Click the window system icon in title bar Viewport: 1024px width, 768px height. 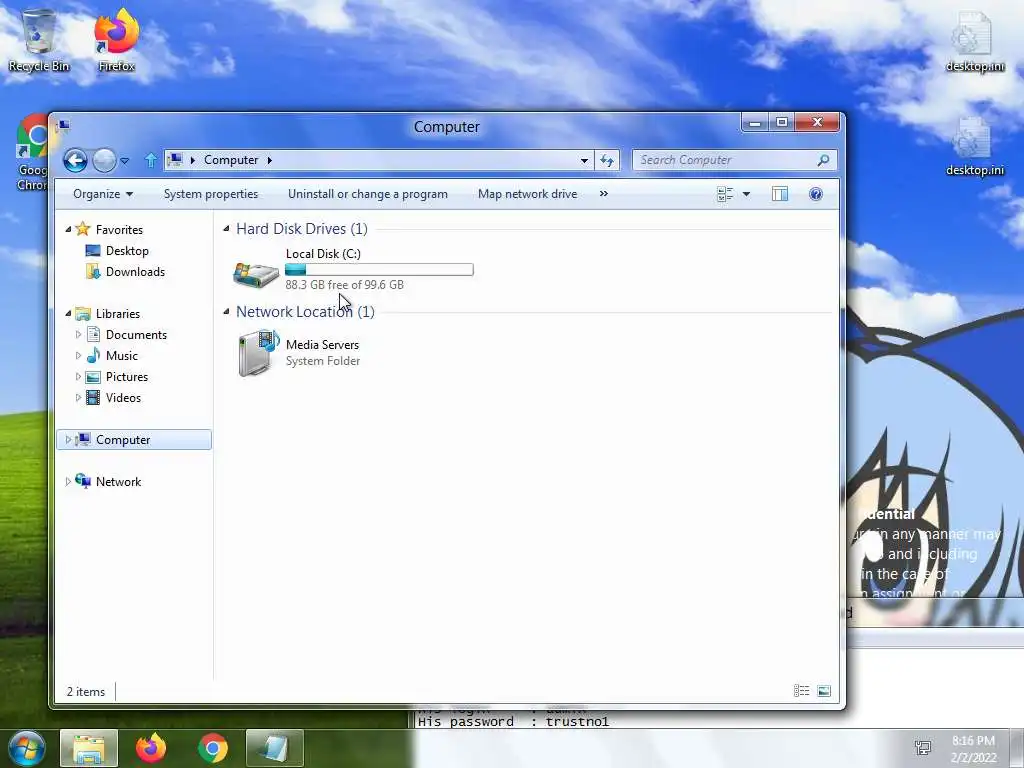[x=63, y=125]
